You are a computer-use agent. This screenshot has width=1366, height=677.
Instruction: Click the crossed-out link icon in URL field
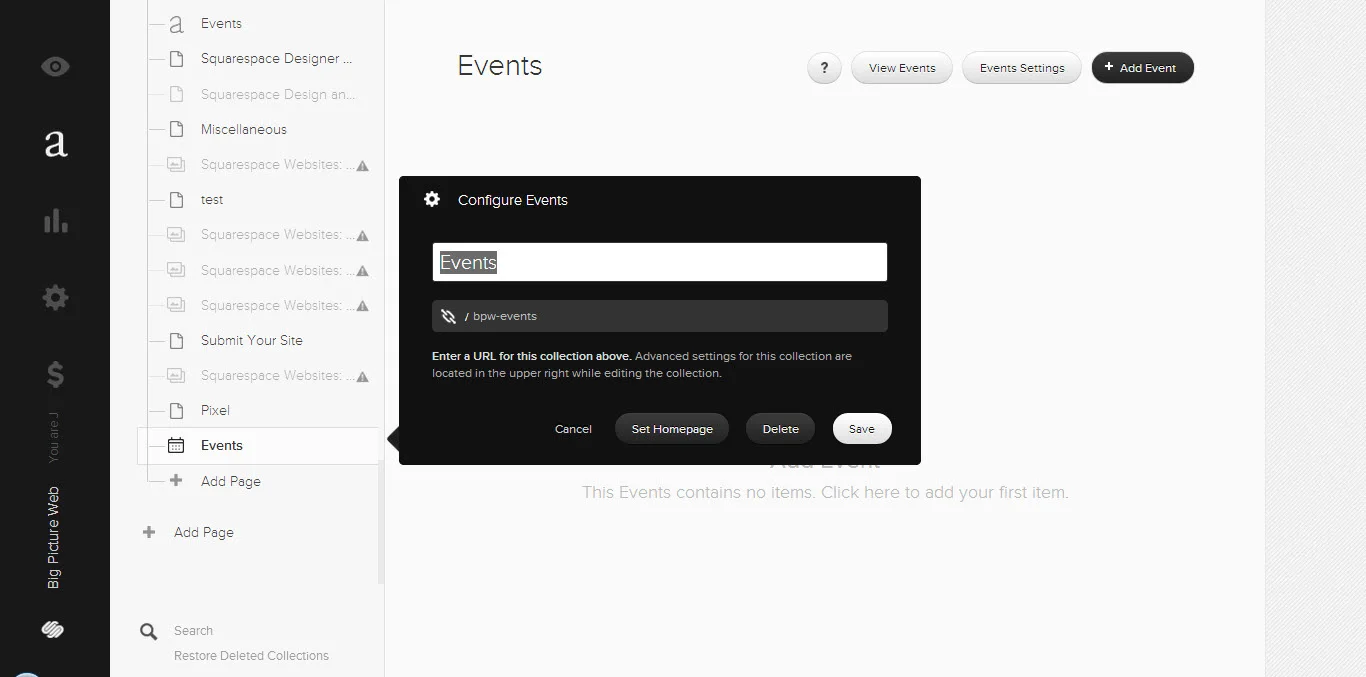(448, 316)
